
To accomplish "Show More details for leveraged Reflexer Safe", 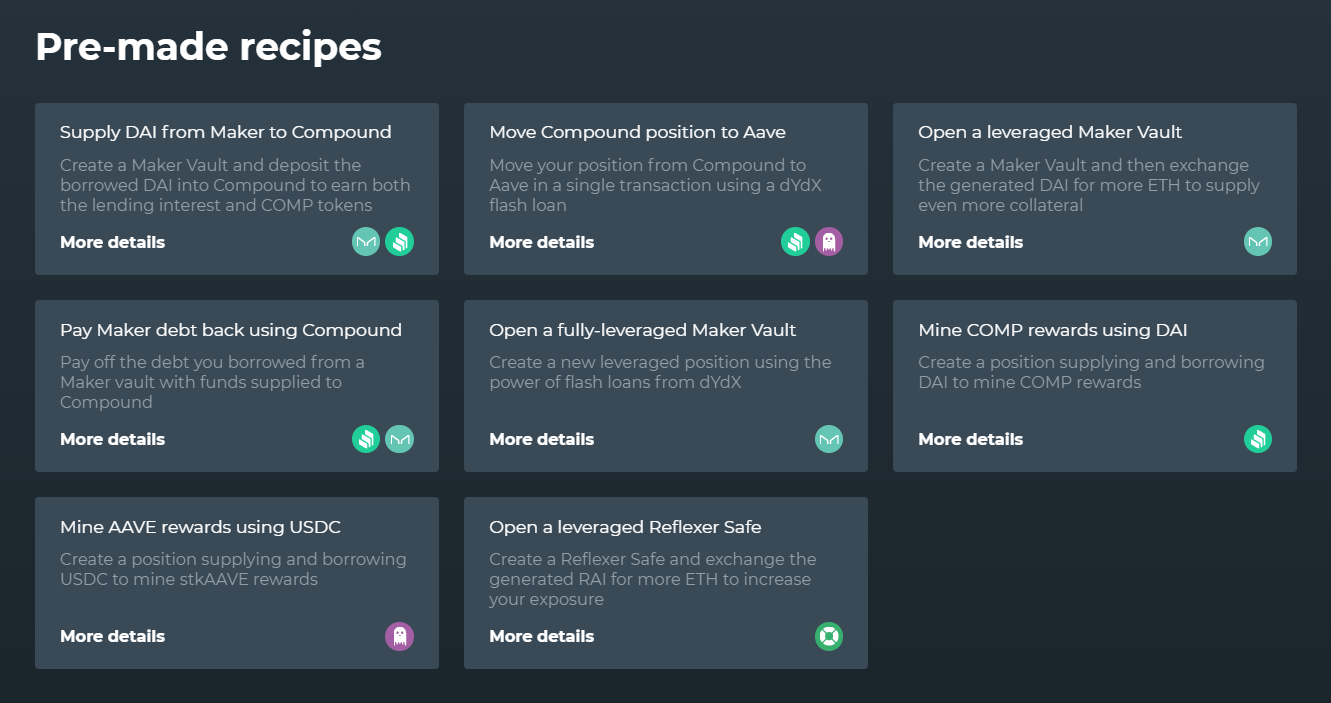I will click(541, 636).
